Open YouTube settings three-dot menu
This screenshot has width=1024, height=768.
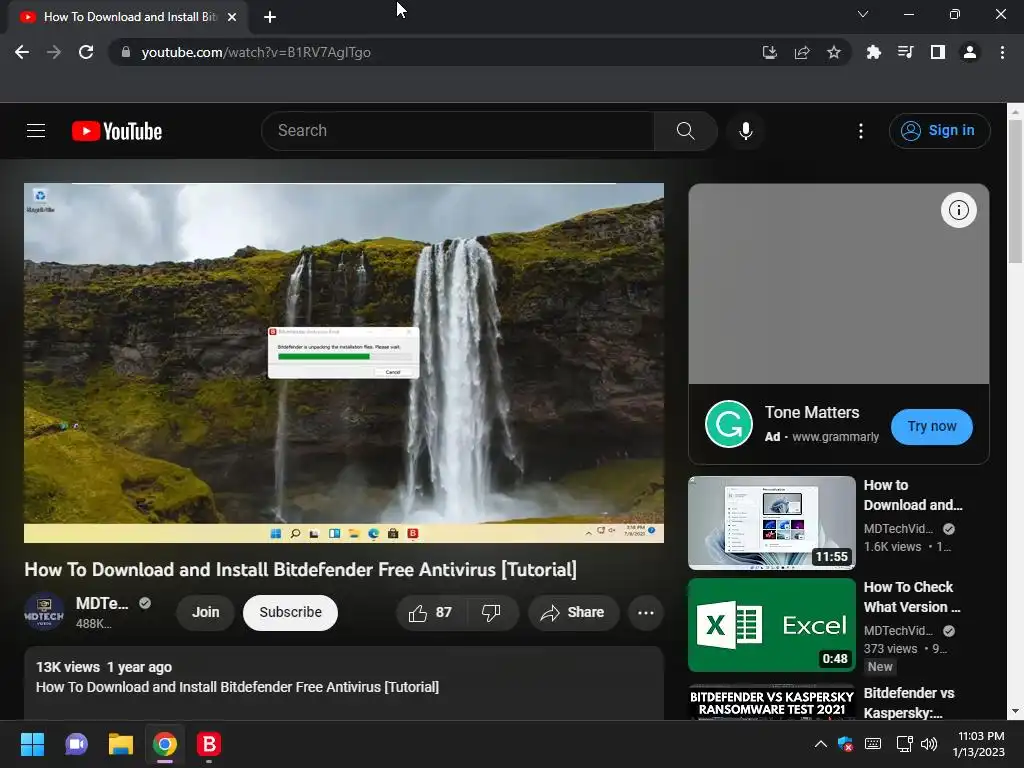[861, 131]
